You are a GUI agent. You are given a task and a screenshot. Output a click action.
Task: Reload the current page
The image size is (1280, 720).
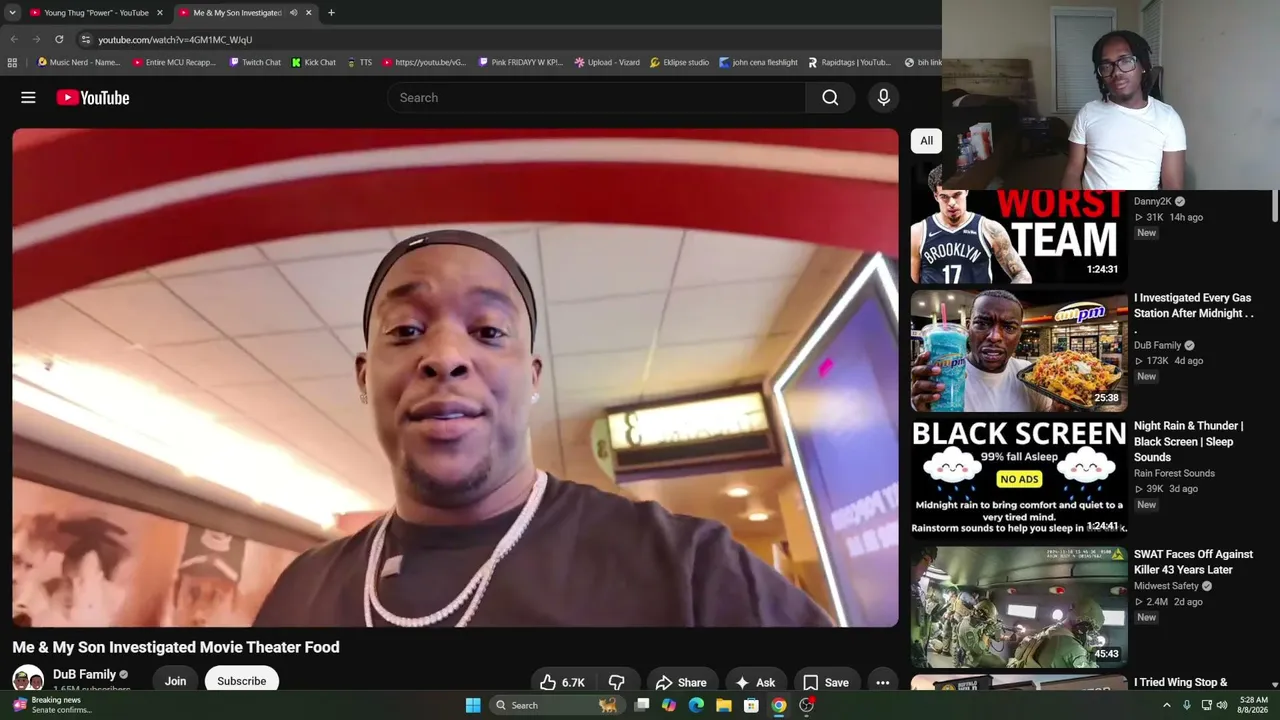click(x=59, y=39)
